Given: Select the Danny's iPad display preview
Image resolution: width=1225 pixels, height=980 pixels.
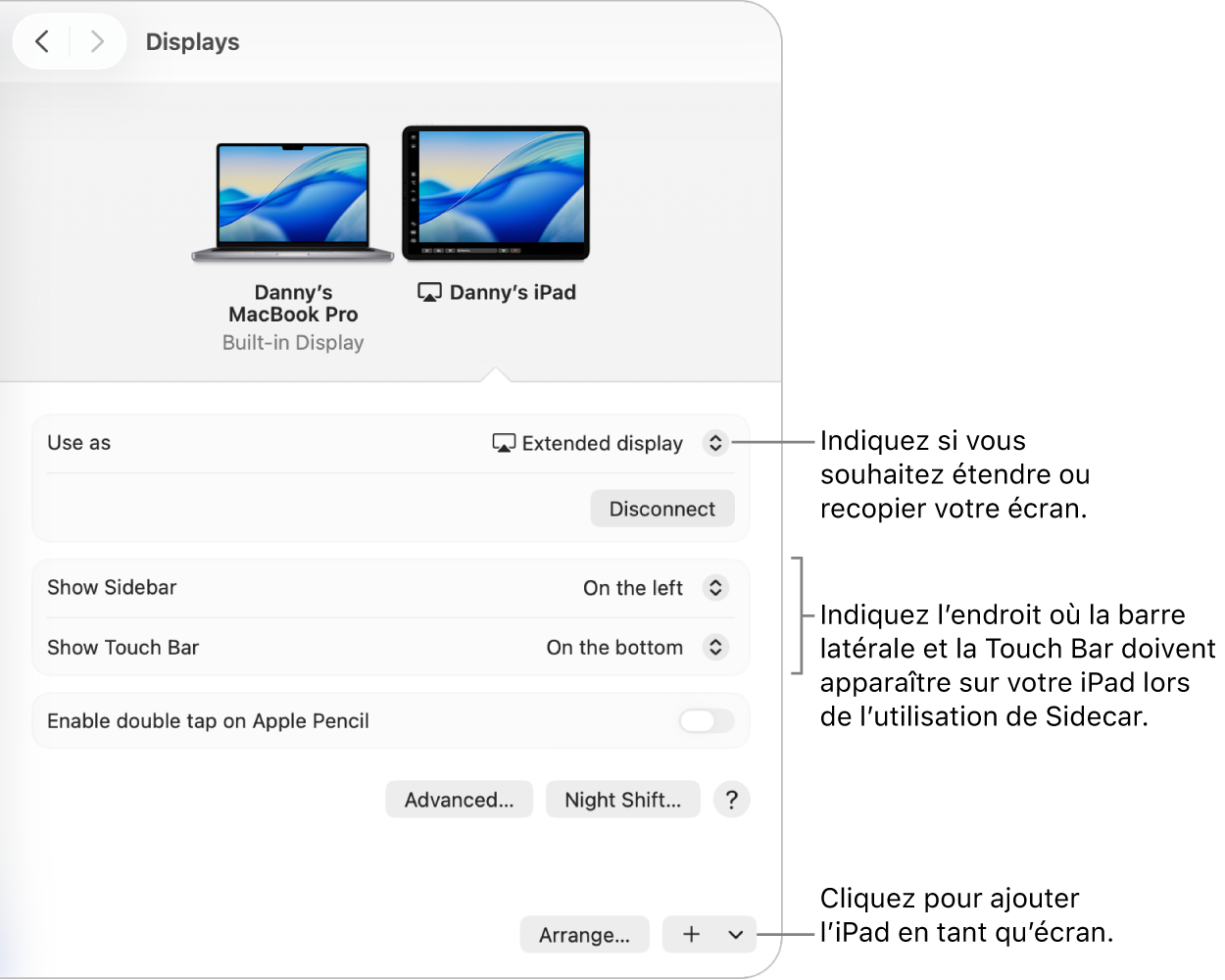Looking at the screenshot, I should coord(495,191).
